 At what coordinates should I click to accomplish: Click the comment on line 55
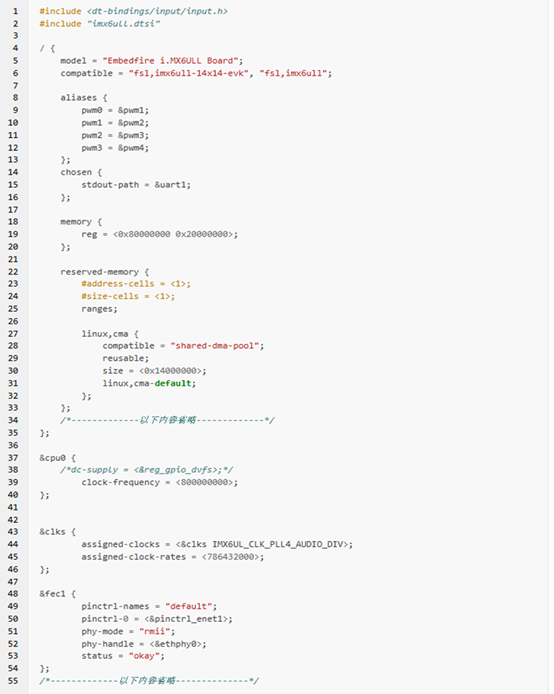[149, 680]
